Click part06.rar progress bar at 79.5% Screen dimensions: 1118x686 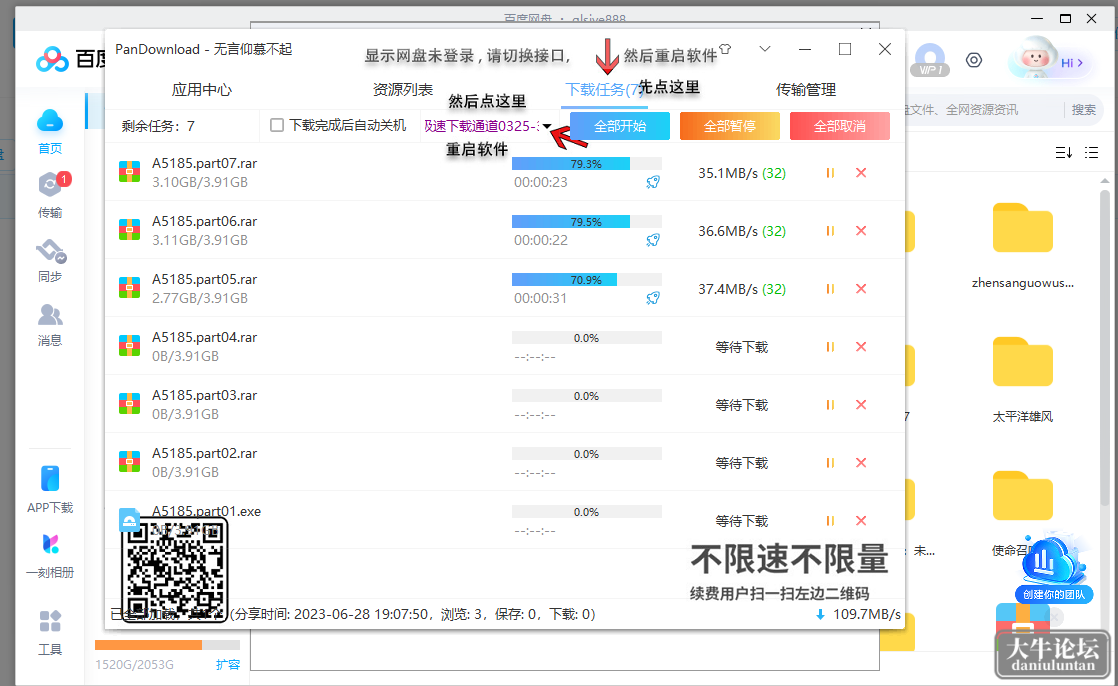[587, 222]
